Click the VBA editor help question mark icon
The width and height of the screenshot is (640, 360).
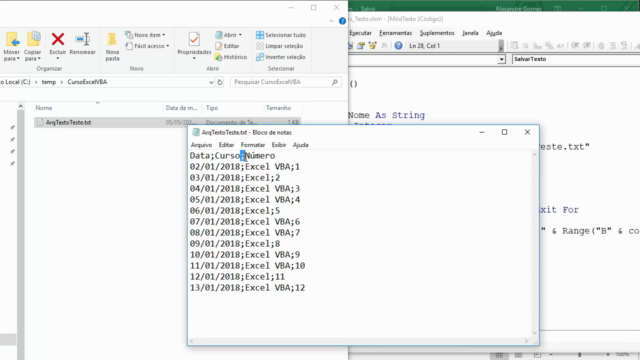(398, 46)
